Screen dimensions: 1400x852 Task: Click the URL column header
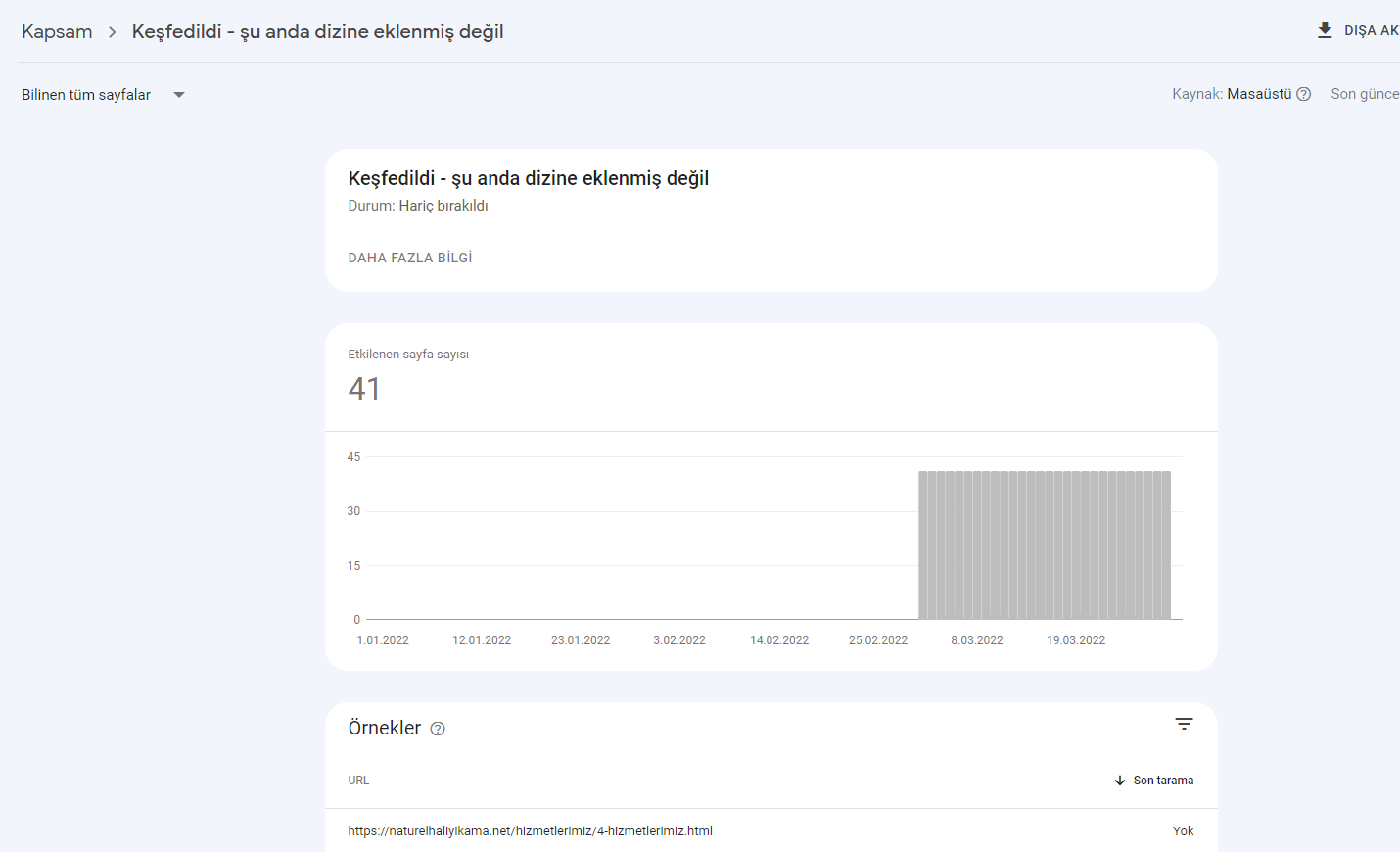point(358,781)
